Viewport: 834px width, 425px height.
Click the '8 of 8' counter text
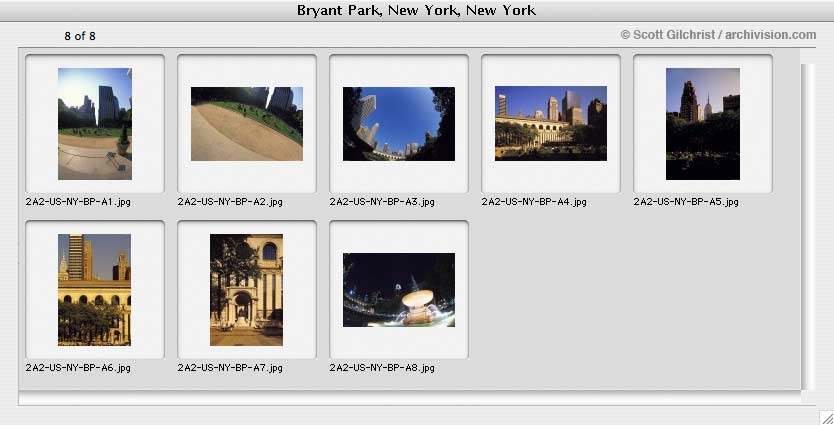point(80,36)
